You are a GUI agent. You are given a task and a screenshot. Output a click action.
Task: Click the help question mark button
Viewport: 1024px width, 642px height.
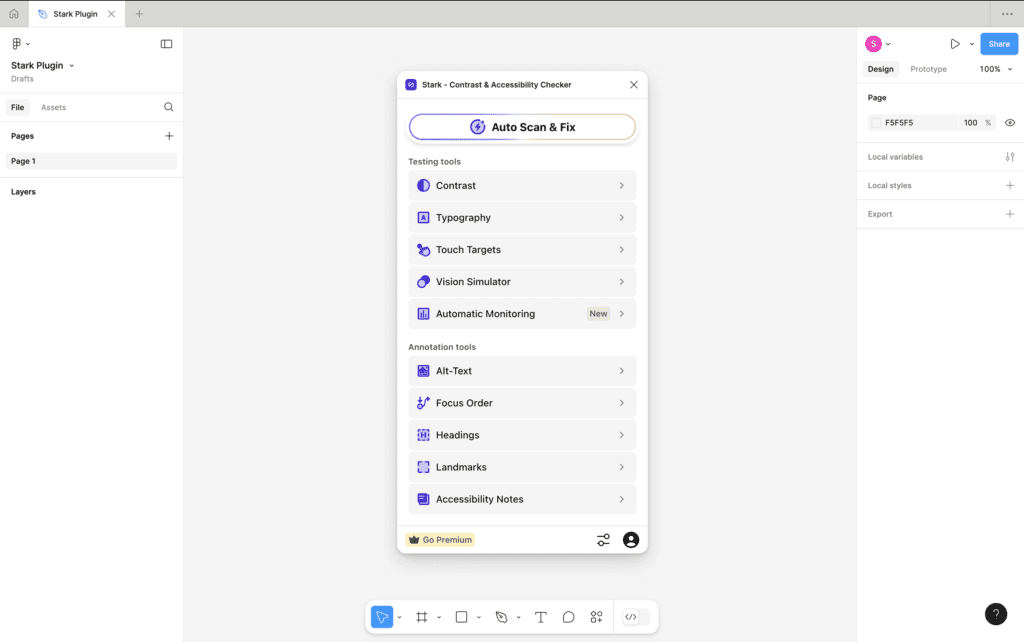pos(996,614)
